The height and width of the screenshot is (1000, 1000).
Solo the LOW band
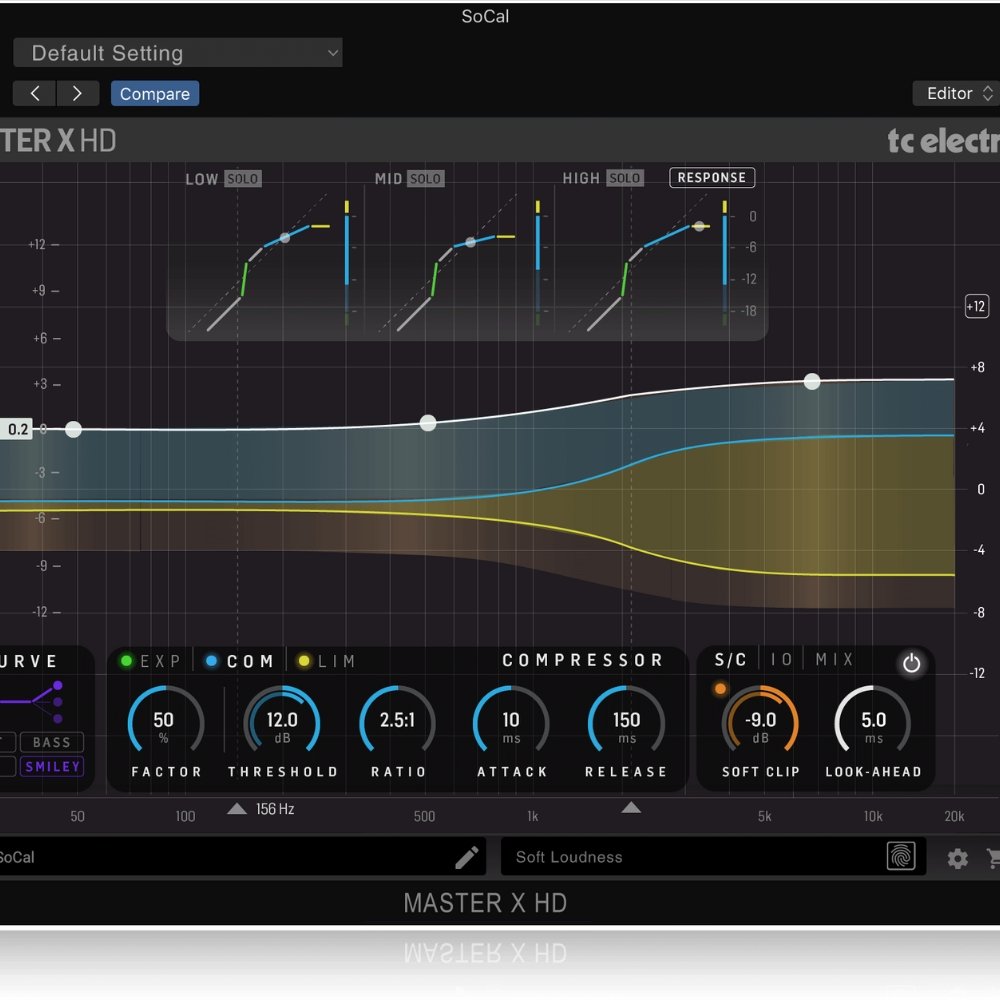point(242,179)
